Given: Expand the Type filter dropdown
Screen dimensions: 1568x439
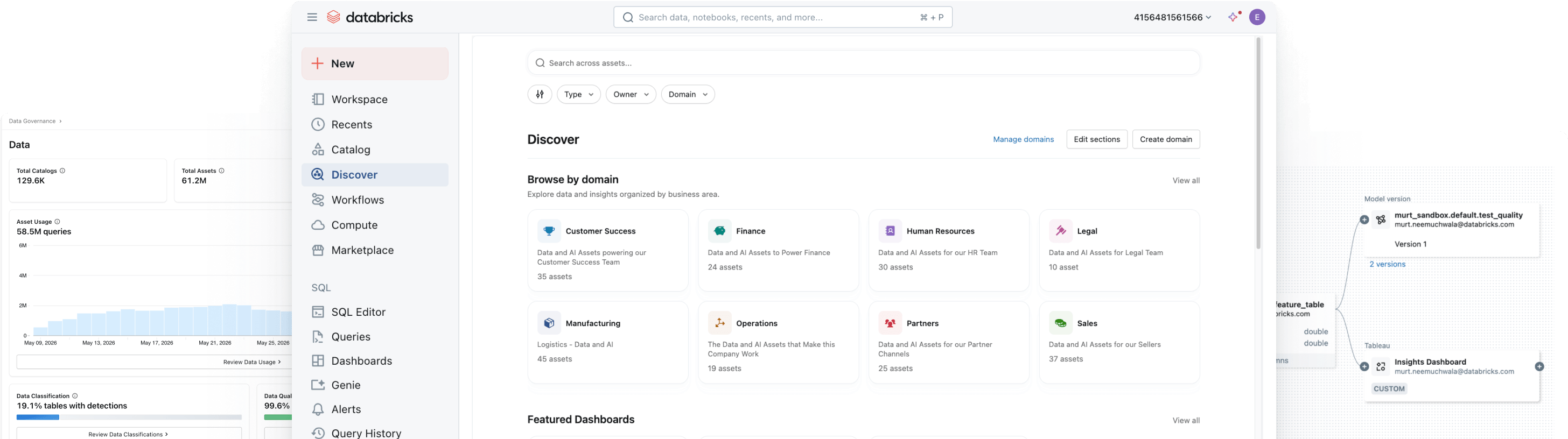Looking at the screenshot, I should 578,94.
